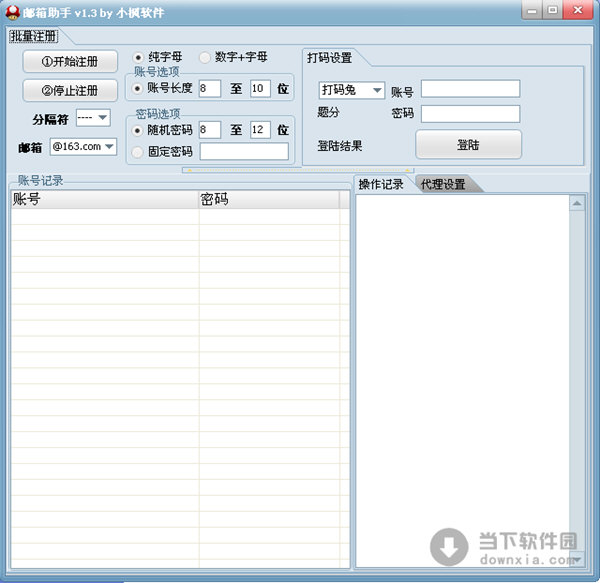This screenshot has width=600, height=583.
Task: Click the 固定密码 text input field
Action: point(244,151)
